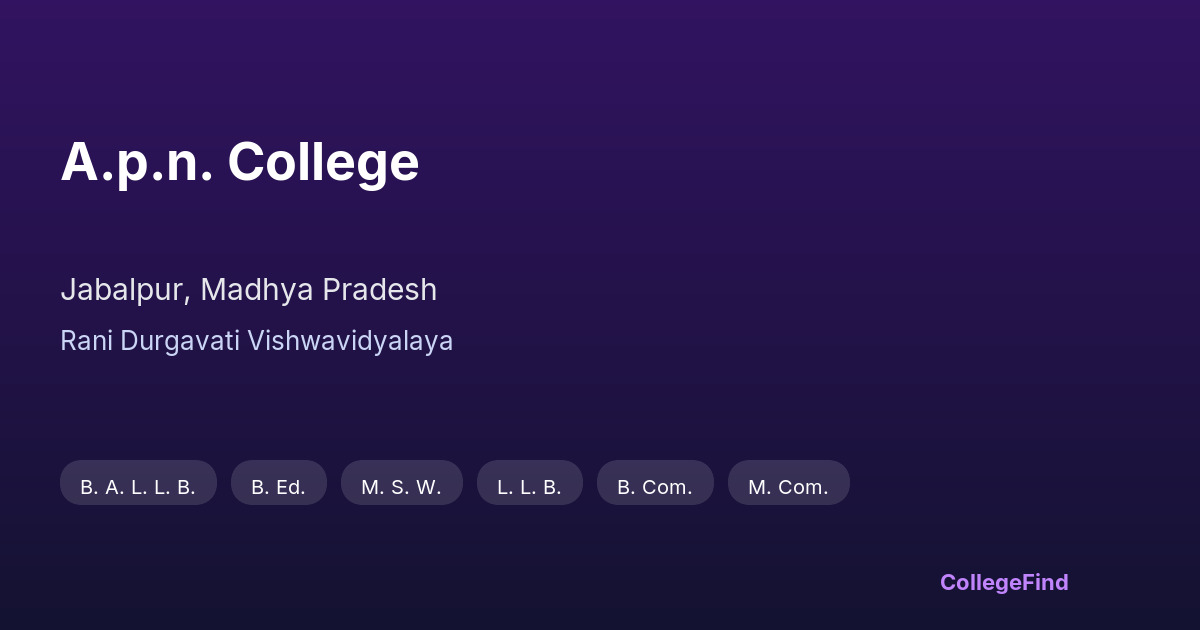Viewport: 1200px width, 630px height.
Task: Click the College part of CollegeFind logo
Action: tap(981, 583)
